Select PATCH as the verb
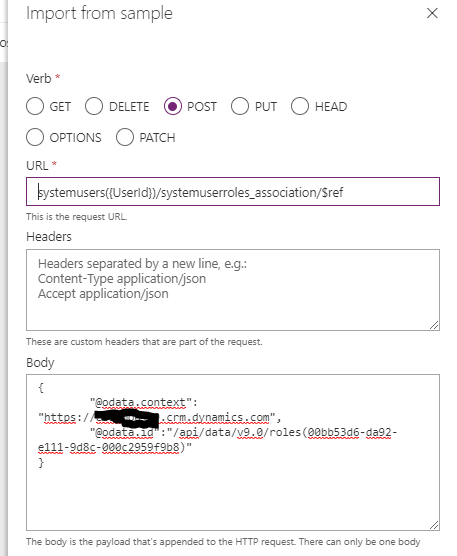Image resolution: width=457 pixels, height=556 pixels. 125,137
